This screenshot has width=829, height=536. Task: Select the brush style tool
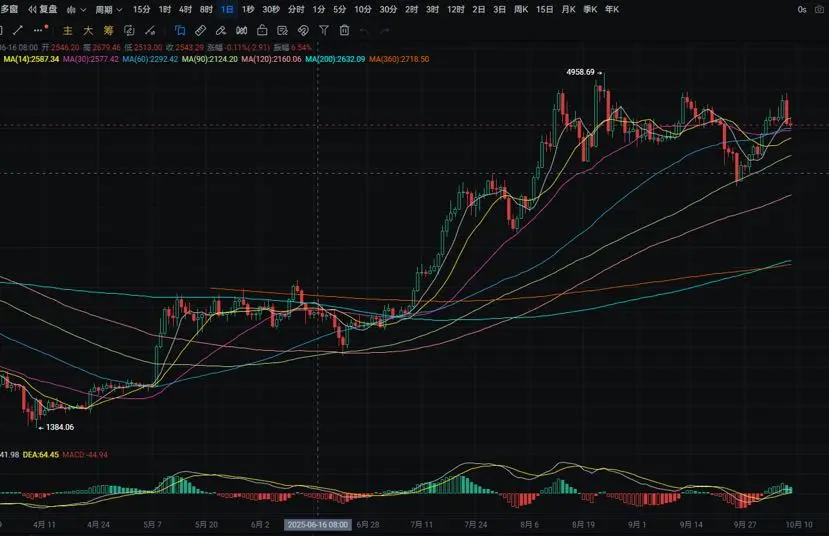coord(221,31)
